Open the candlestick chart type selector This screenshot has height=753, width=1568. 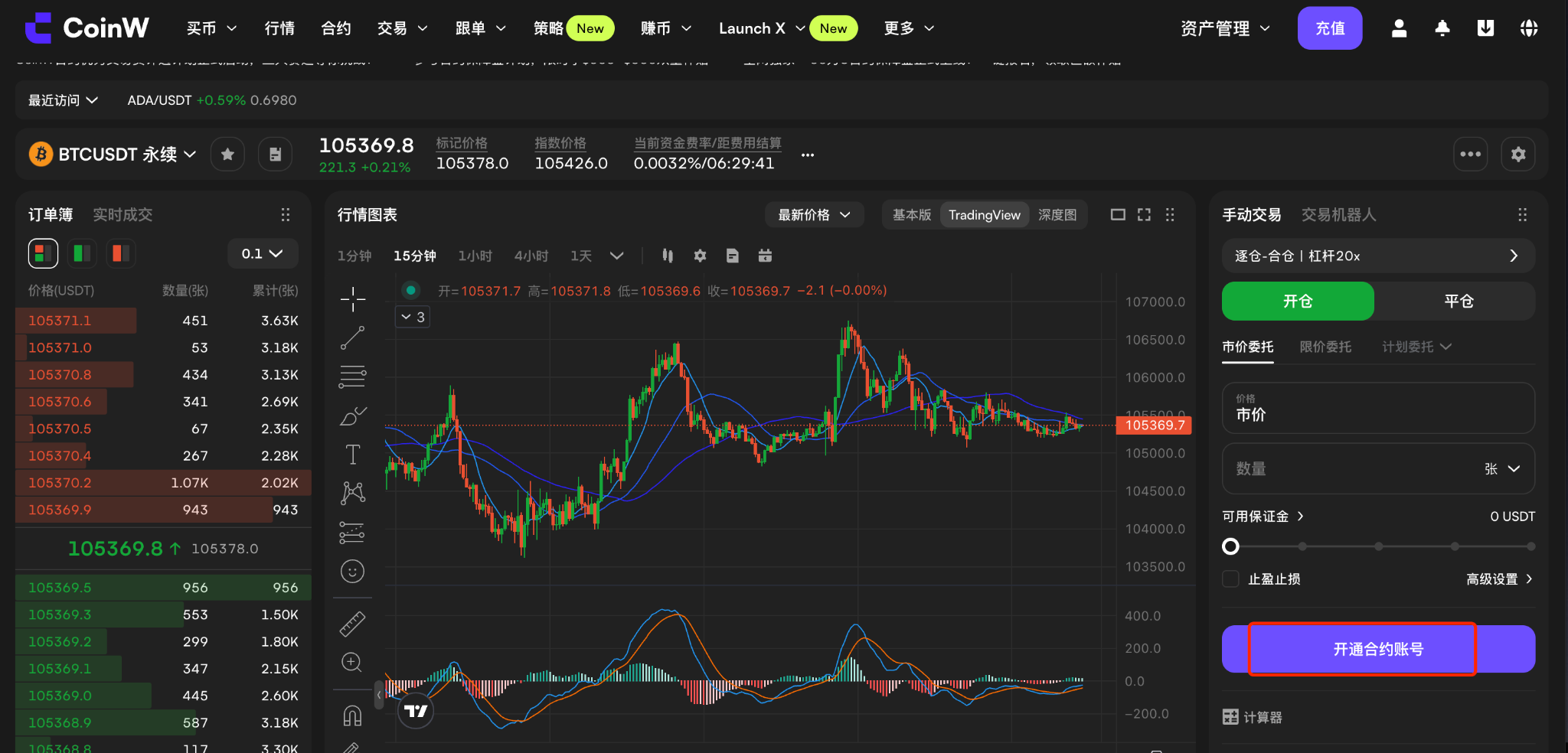coord(668,256)
